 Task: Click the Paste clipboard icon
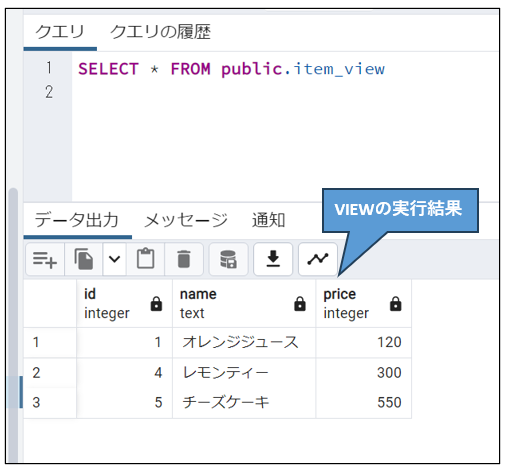(146, 259)
